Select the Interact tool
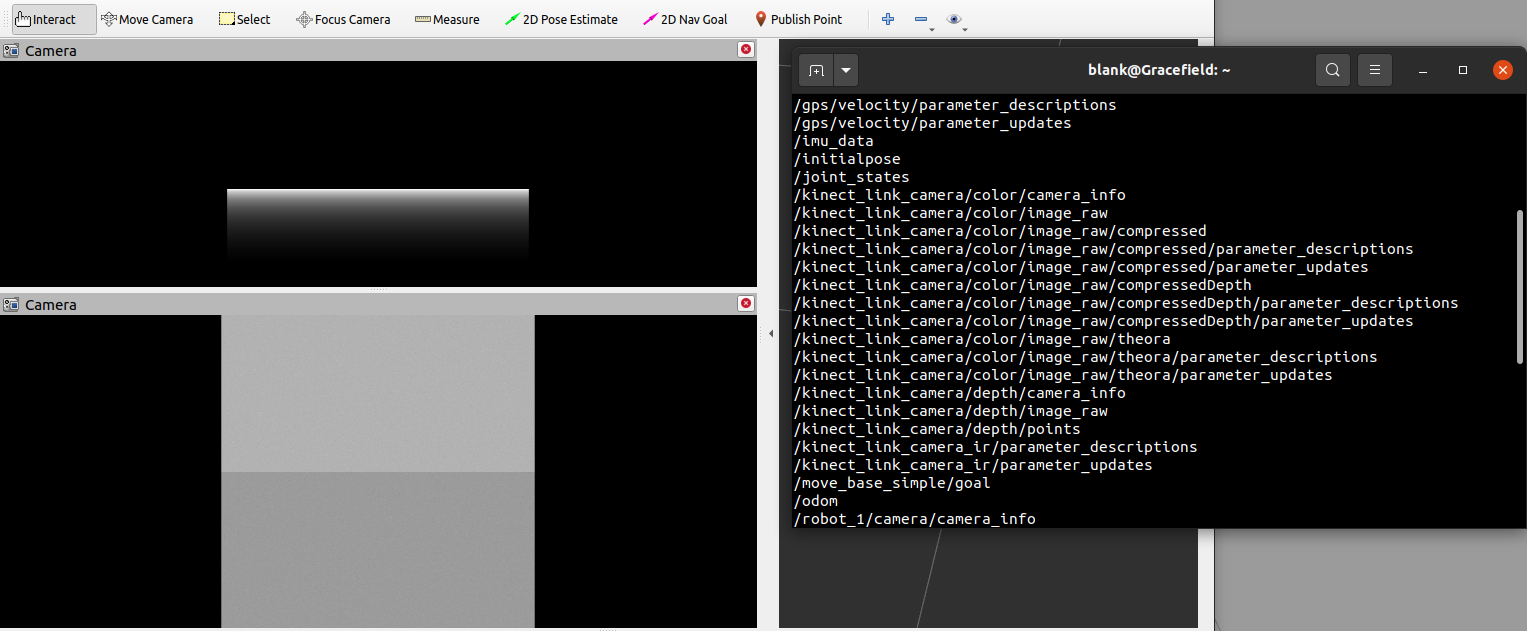The height and width of the screenshot is (631, 1527). (54, 19)
